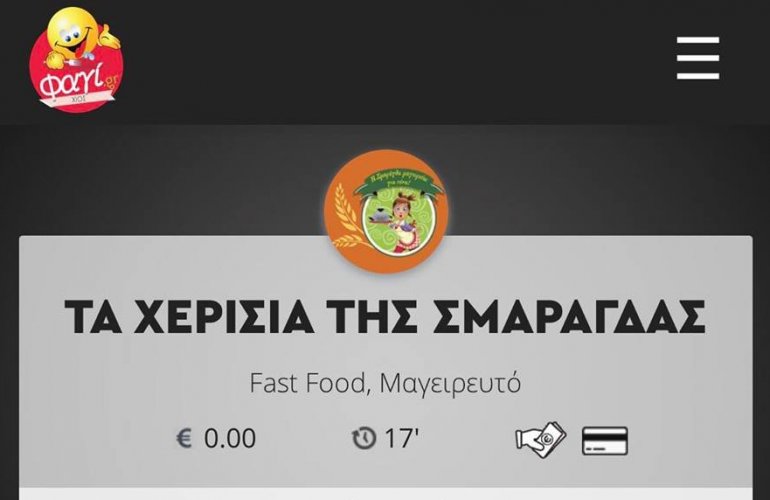The image size is (770, 500).
Task: Click the word ΣΜΑΡΑΓΔΑΣ in the title
Action: (x=569, y=316)
